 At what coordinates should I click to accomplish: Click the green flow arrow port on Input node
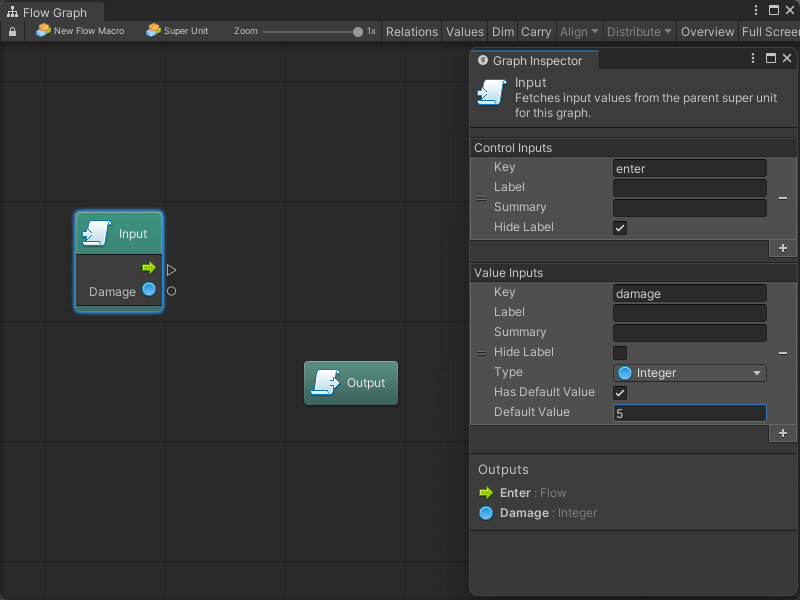[x=149, y=268]
